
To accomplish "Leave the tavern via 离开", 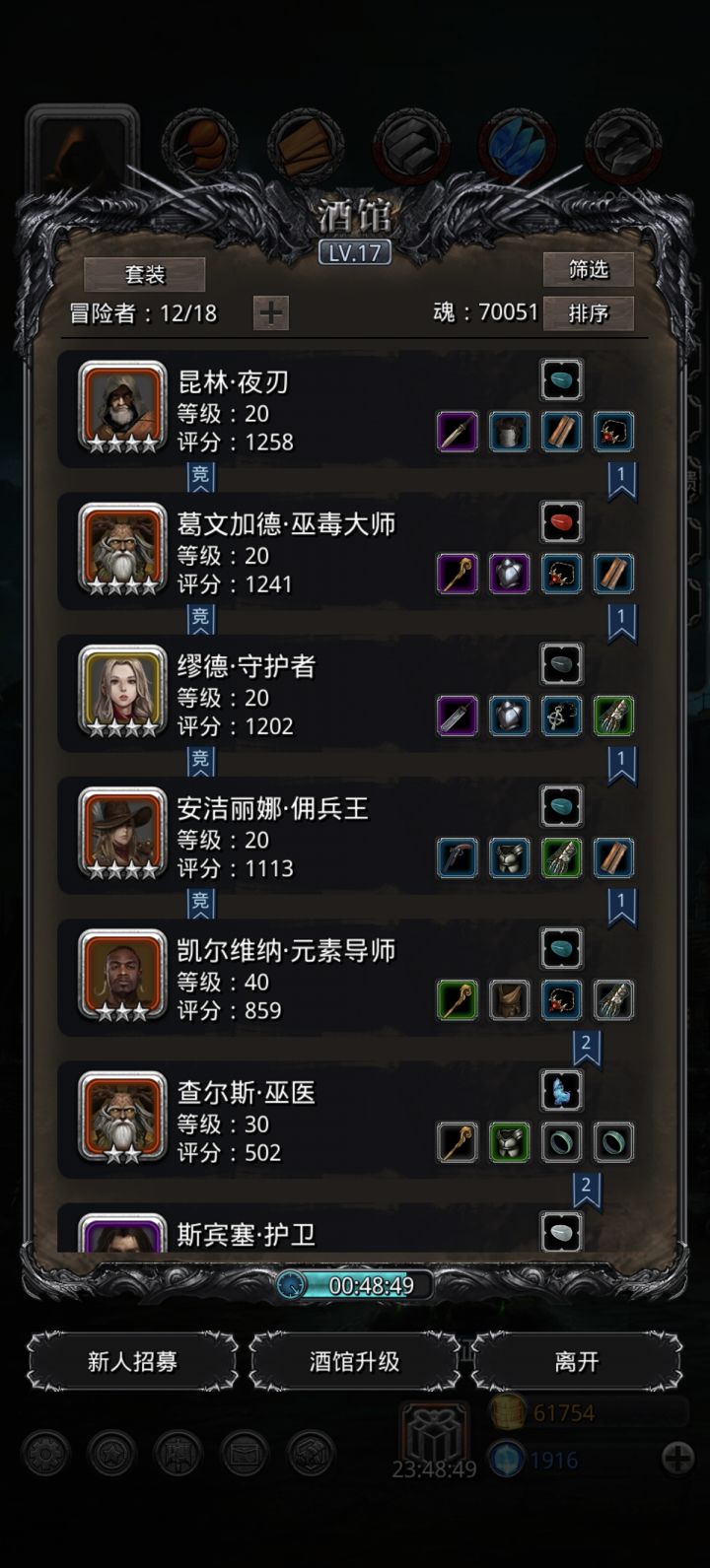I will 577,1361.
